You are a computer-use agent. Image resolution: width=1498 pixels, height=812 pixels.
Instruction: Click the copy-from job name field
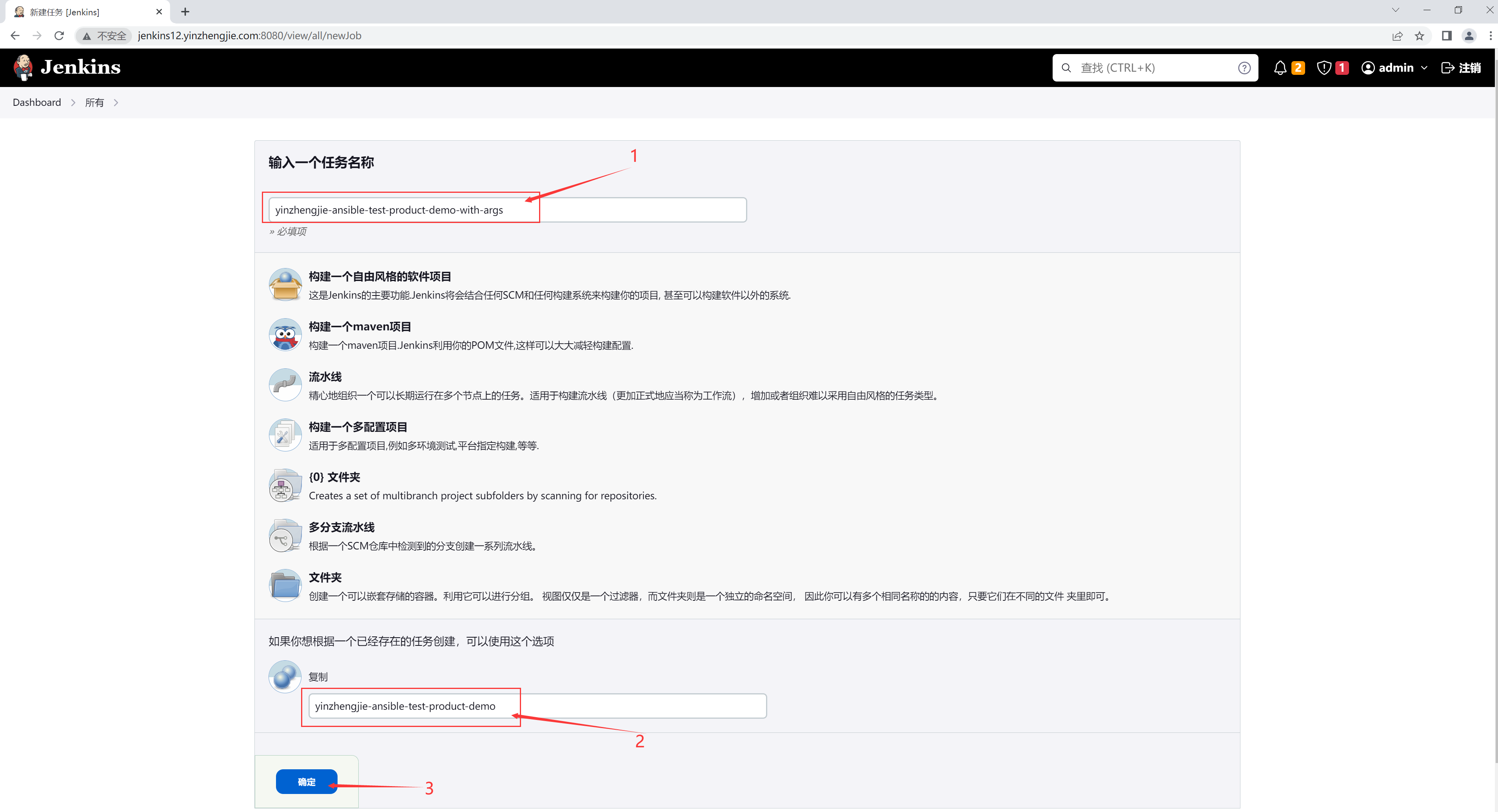click(537, 706)
